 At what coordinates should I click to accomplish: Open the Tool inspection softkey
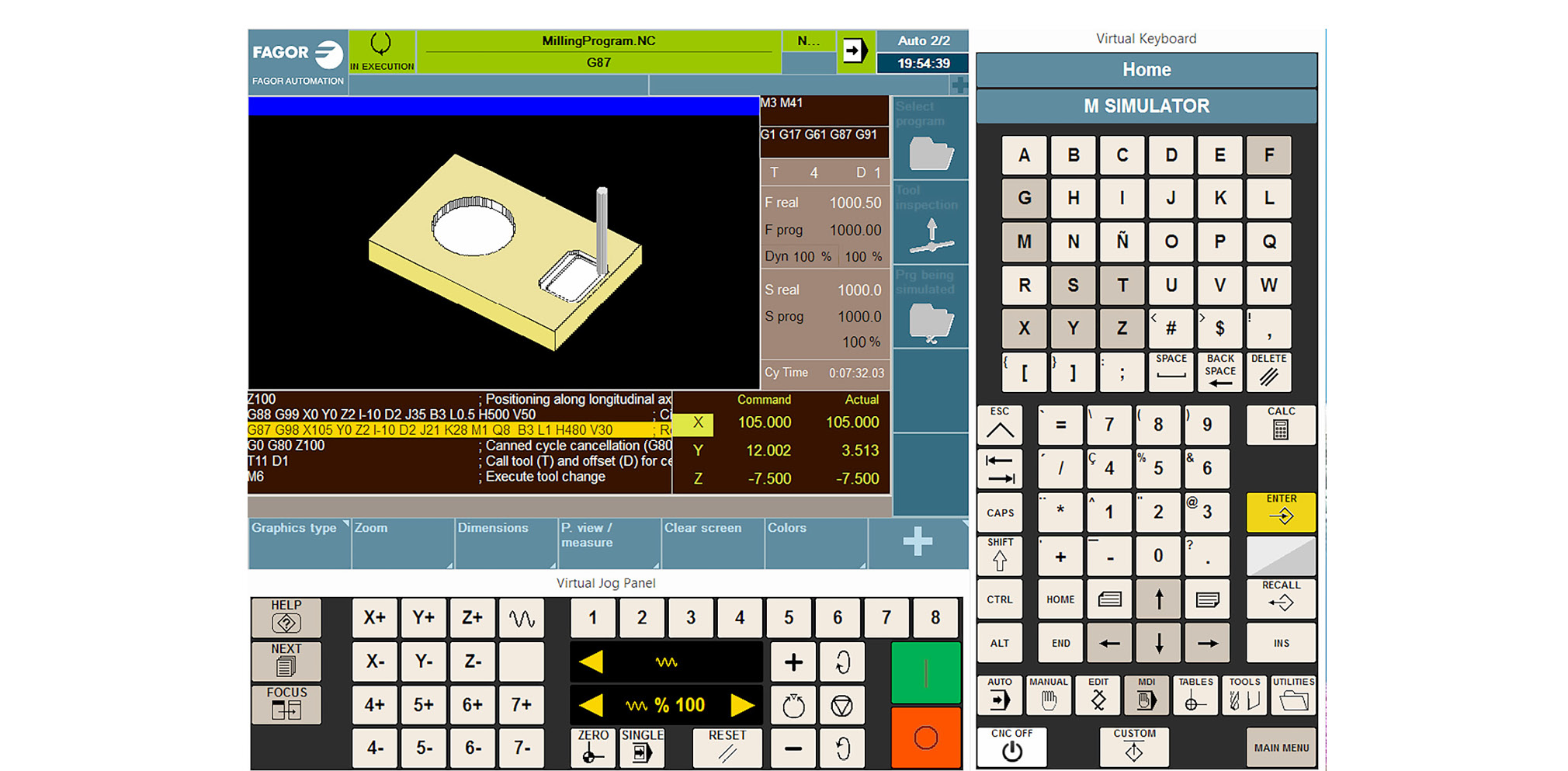(931, 223)
